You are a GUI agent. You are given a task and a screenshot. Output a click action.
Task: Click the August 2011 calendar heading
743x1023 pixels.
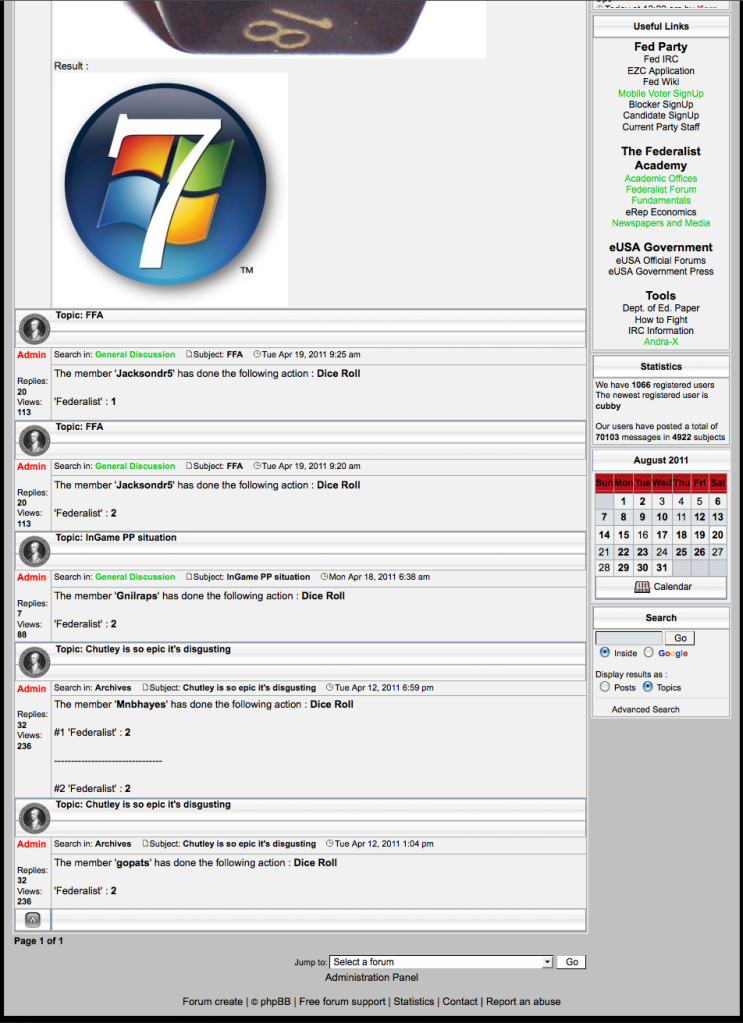click(661, 460)
